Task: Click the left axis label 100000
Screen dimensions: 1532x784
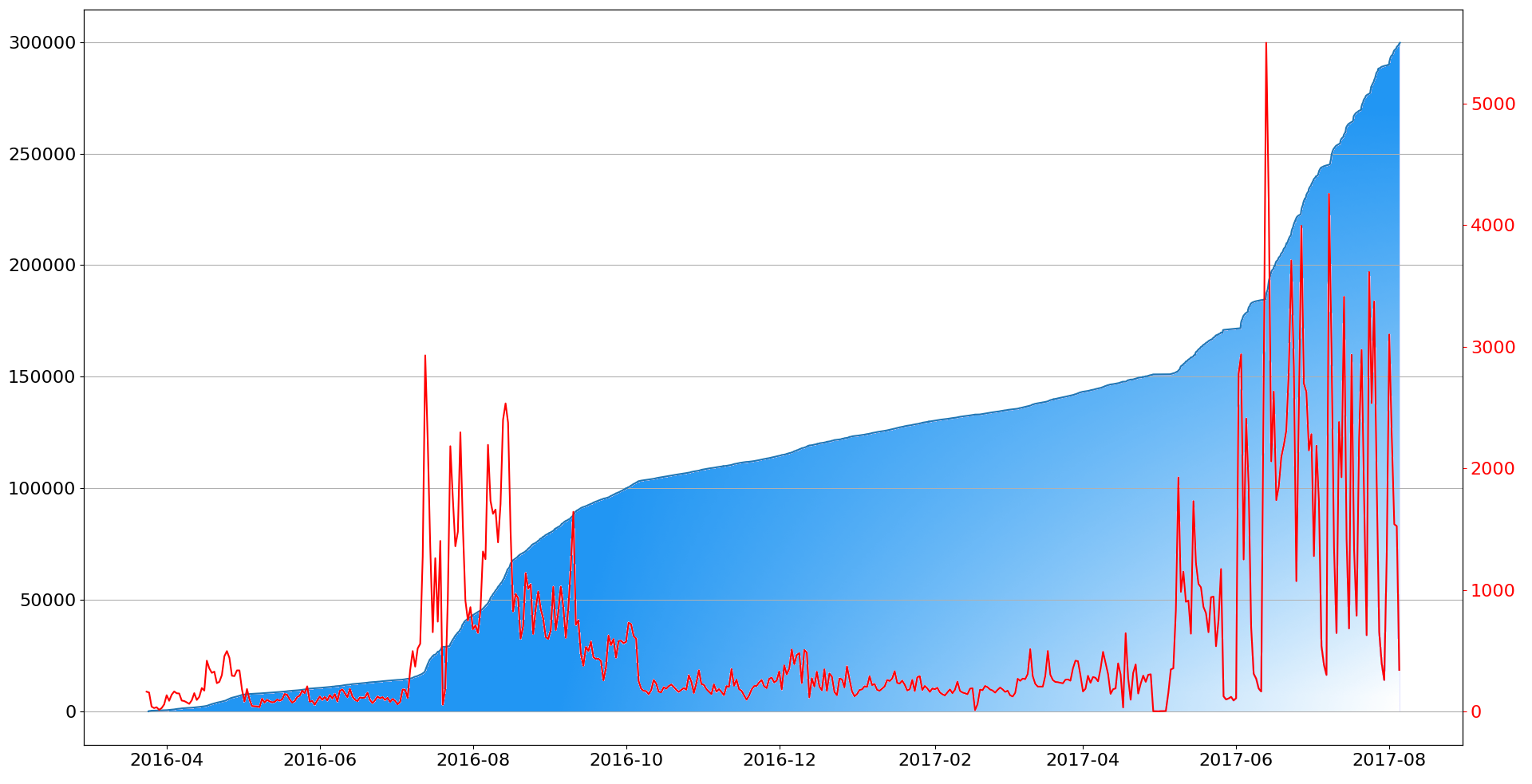Action: click(x=42, y=489)
